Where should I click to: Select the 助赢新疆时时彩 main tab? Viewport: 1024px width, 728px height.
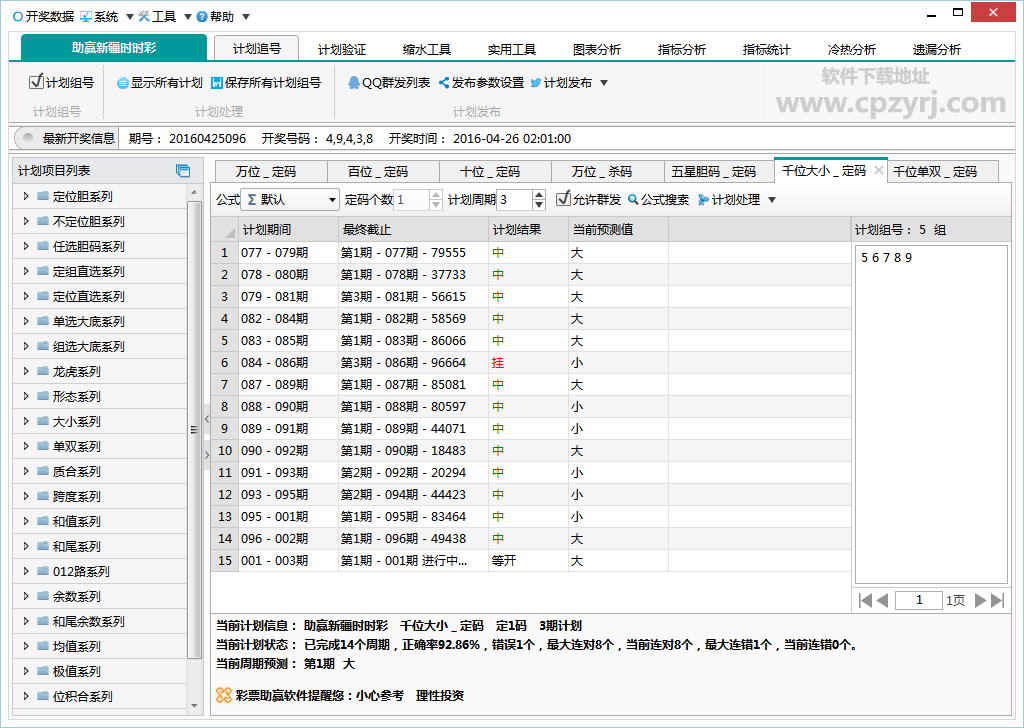click(114, 48)
